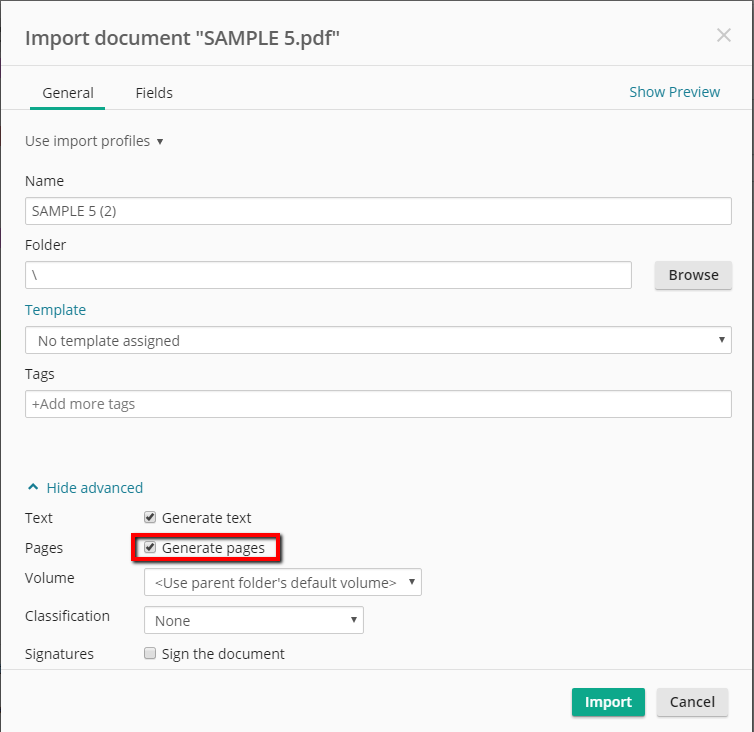The width and height of the screenshot is (754, 732).
Task: Open the No template assigned dropdown
Action: click(x=378, y=340)
